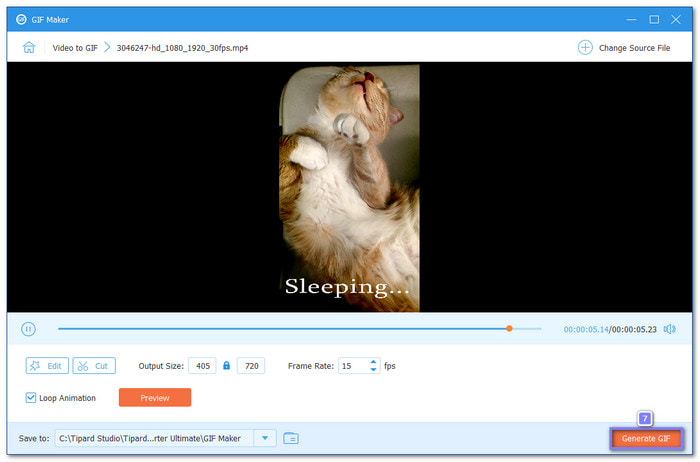Increase frame rate with up arrow
700x462 pixels.
click(374, 362)
